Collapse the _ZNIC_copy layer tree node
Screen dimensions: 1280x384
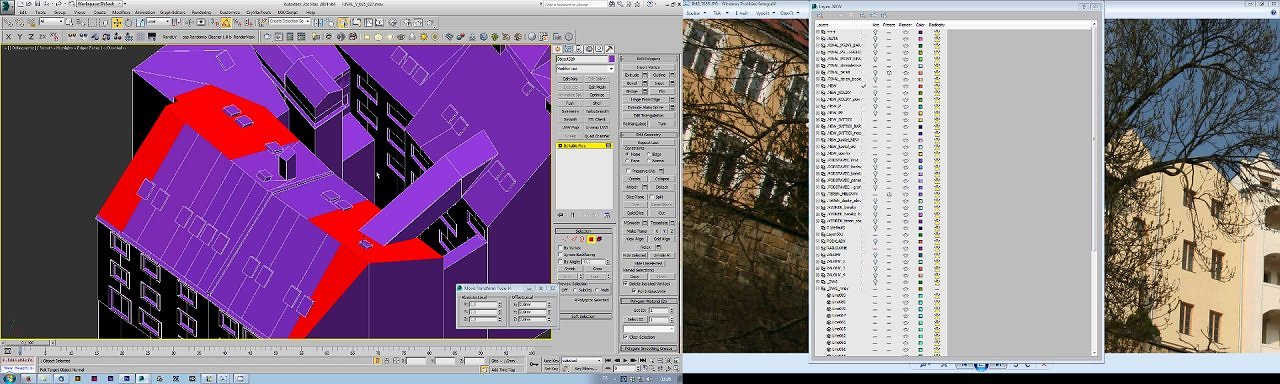point(818,288)
